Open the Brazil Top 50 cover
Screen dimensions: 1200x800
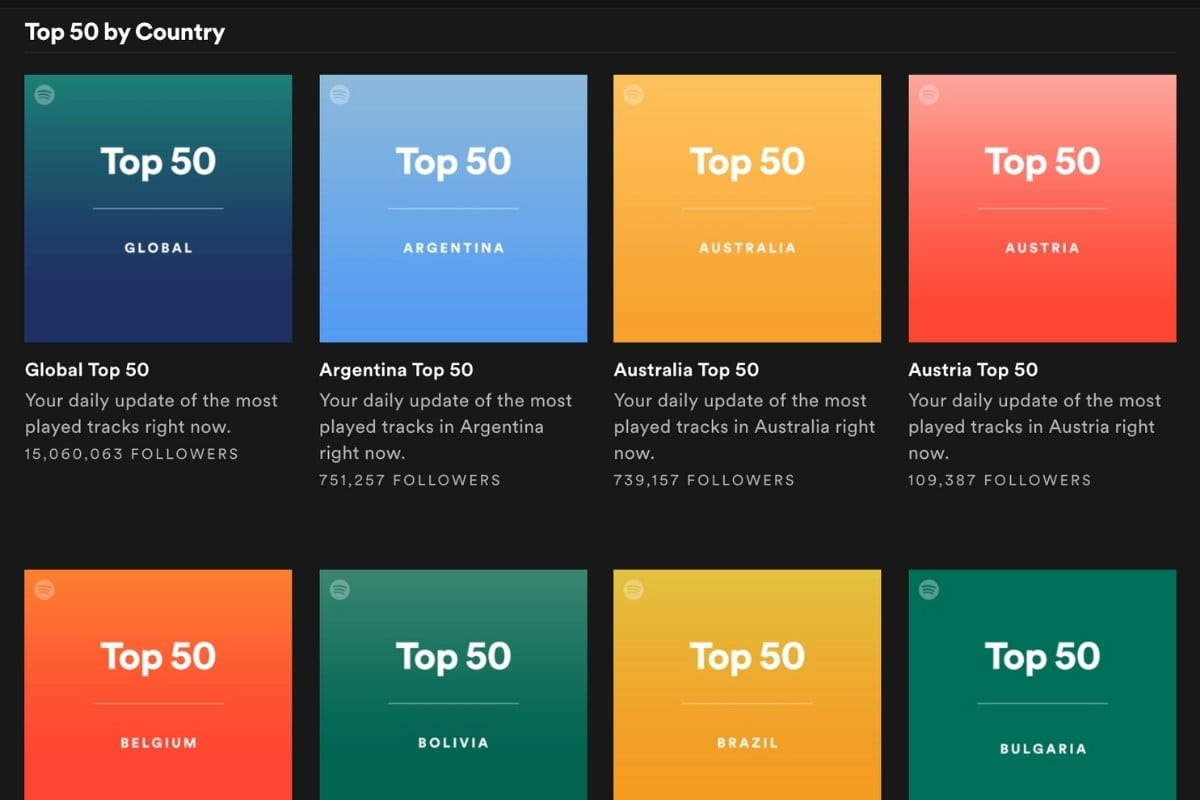coord(747,685)
